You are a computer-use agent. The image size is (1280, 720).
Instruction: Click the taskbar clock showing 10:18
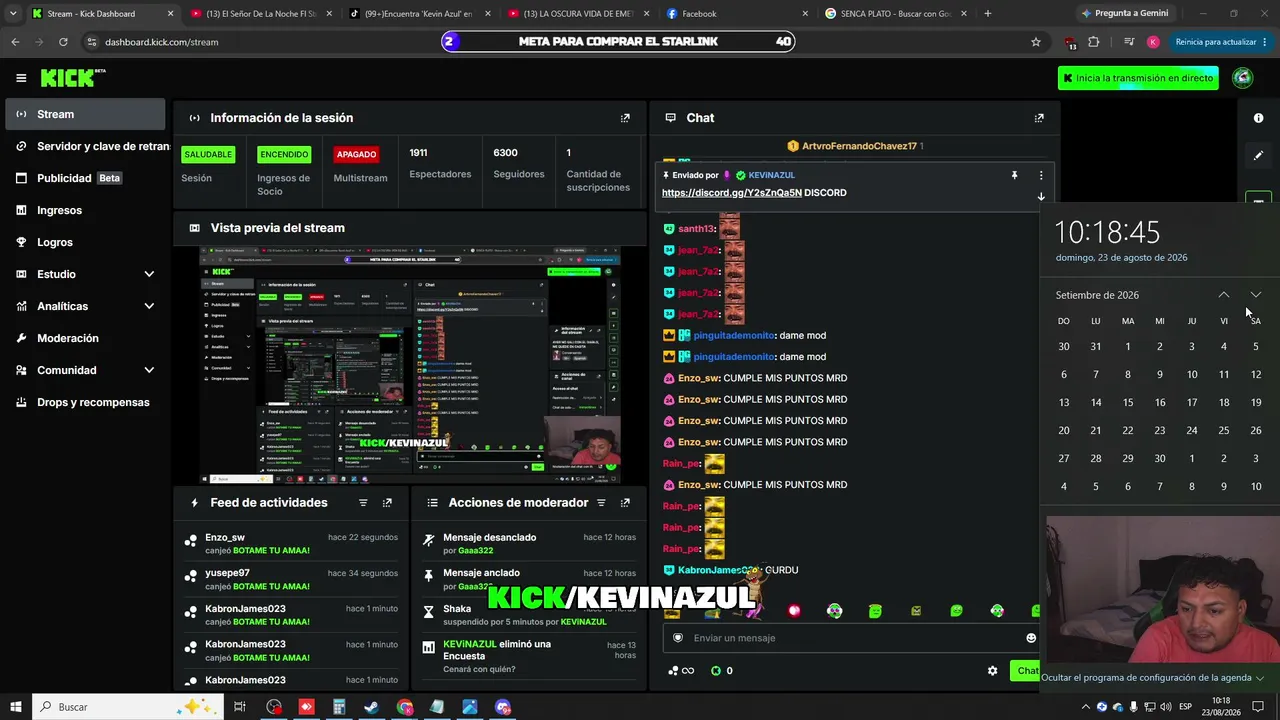(x=1221, y=707)
